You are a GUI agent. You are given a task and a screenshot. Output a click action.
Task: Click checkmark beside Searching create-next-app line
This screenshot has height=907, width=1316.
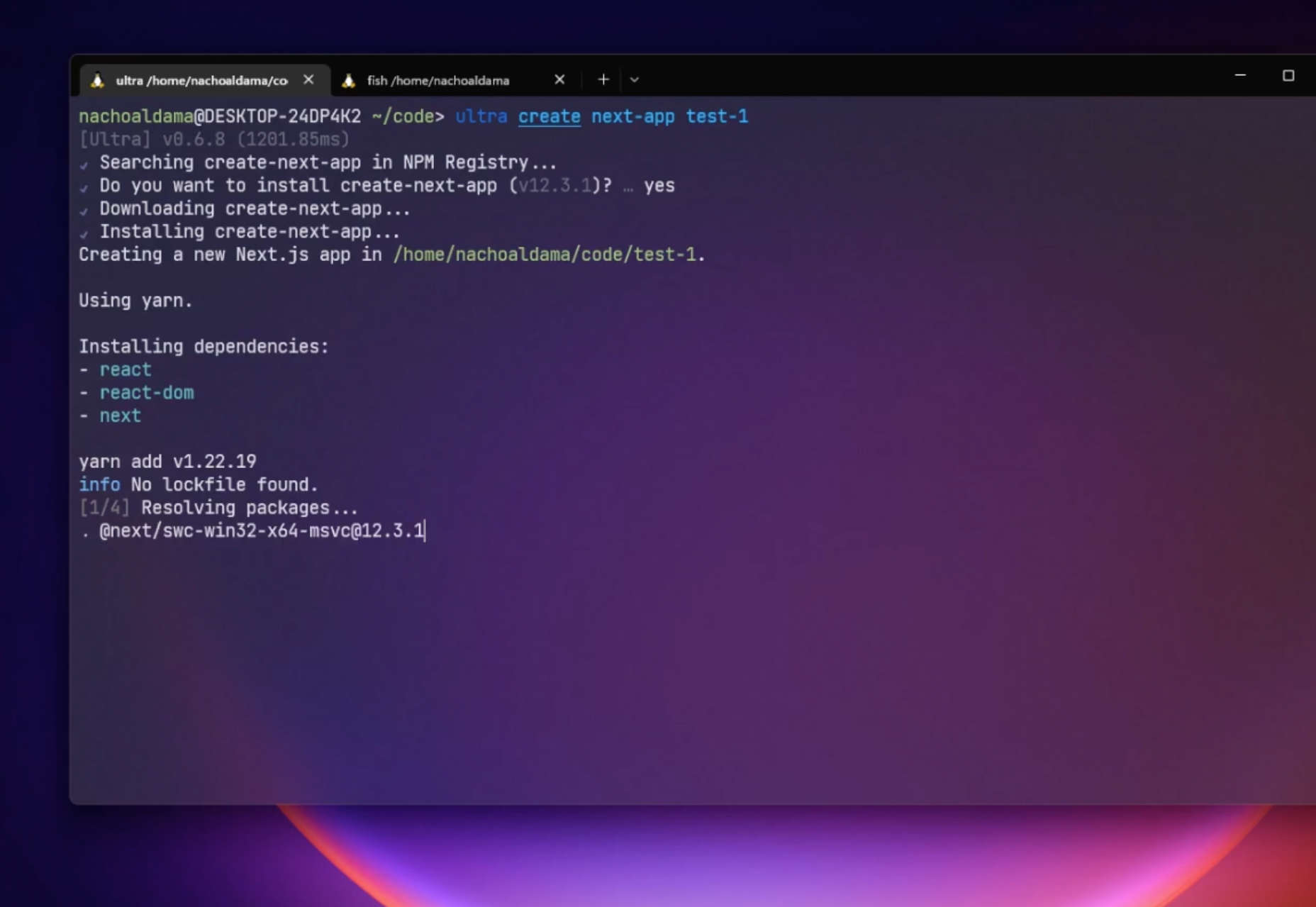click(84, 165)
